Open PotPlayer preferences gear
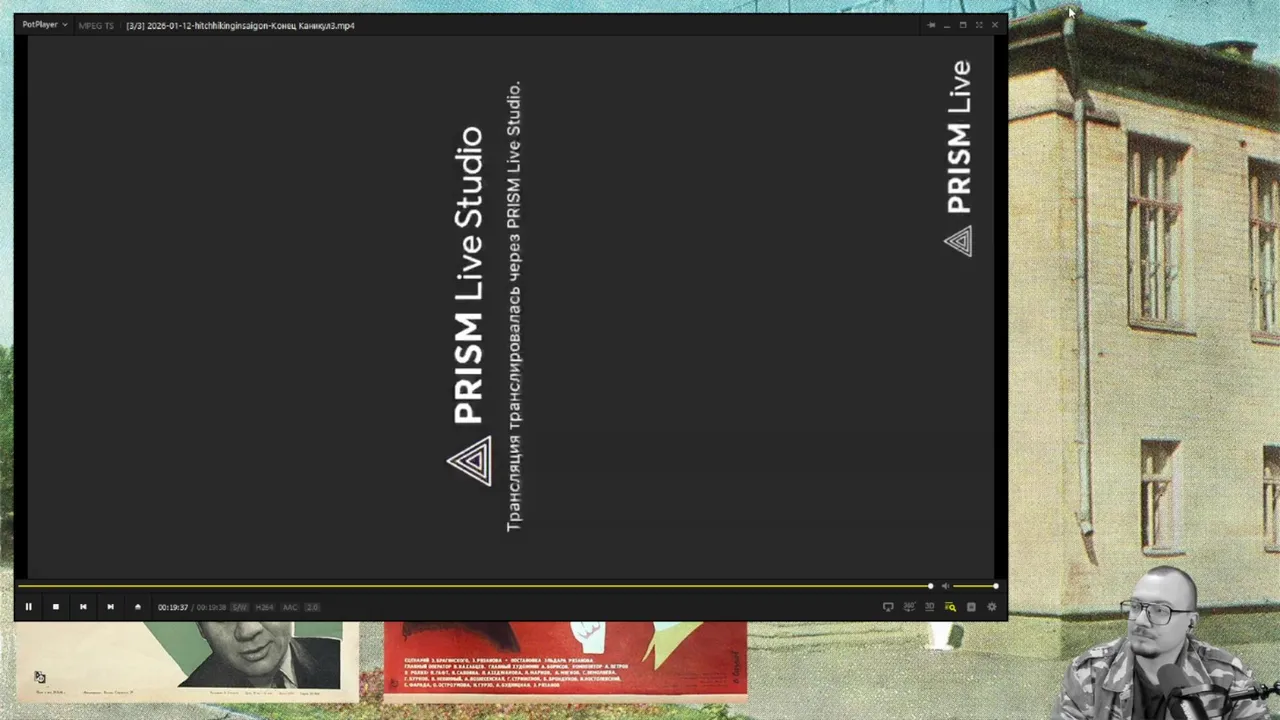This screenshot has height=720, width=1280. (x=992, y=607)
